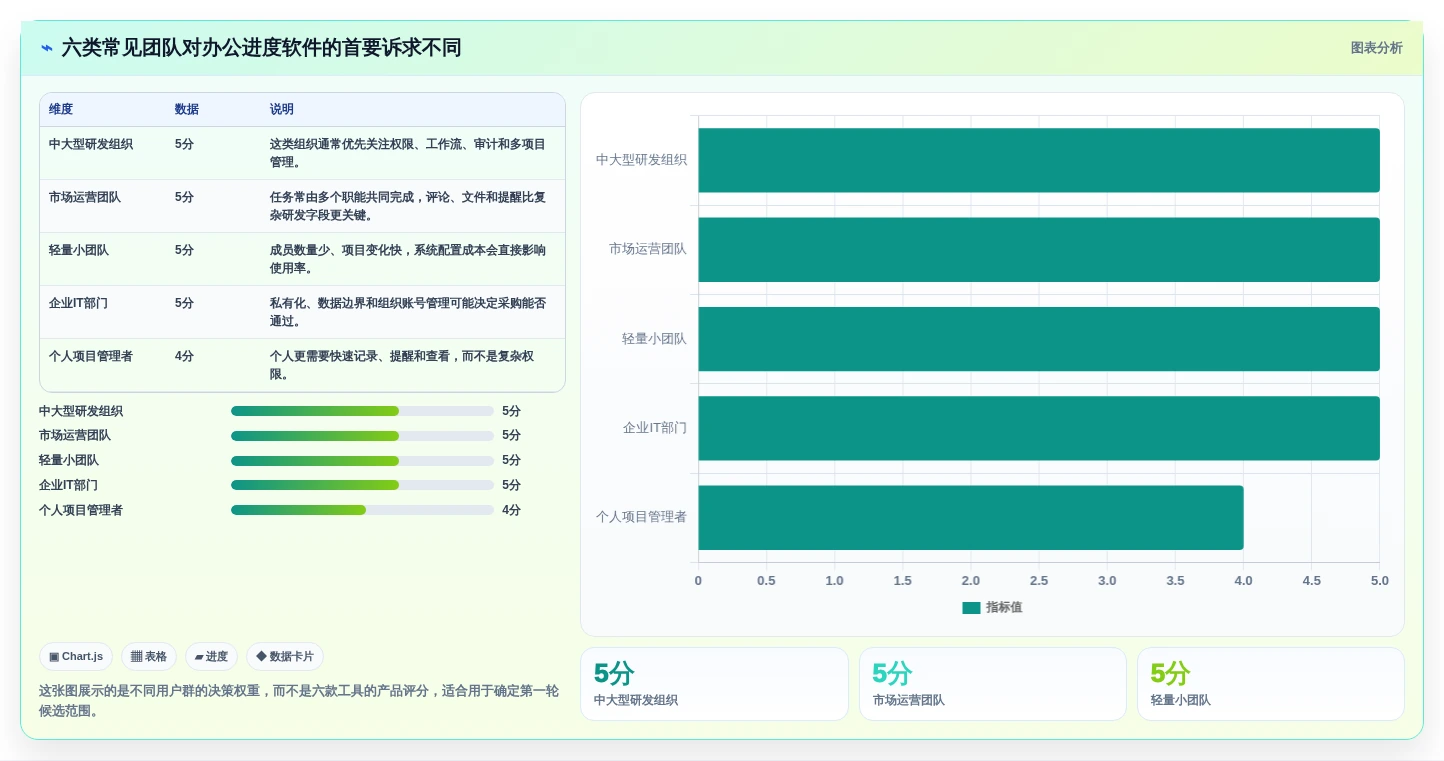
Task: Select the 数据卡片 tag chip
Action: tap(285, 657)
